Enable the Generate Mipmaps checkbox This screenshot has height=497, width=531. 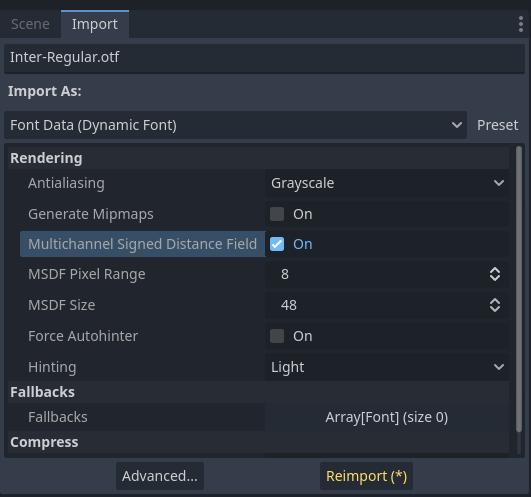(x=277, y=214)
